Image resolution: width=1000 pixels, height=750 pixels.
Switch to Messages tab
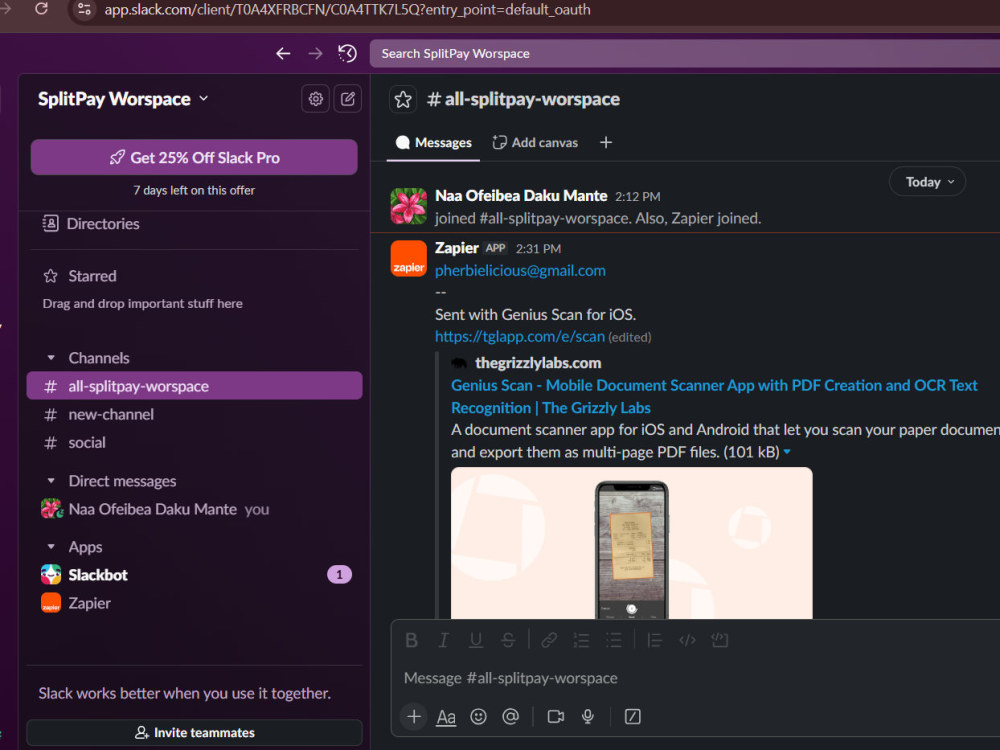click(x=434, y=142)
